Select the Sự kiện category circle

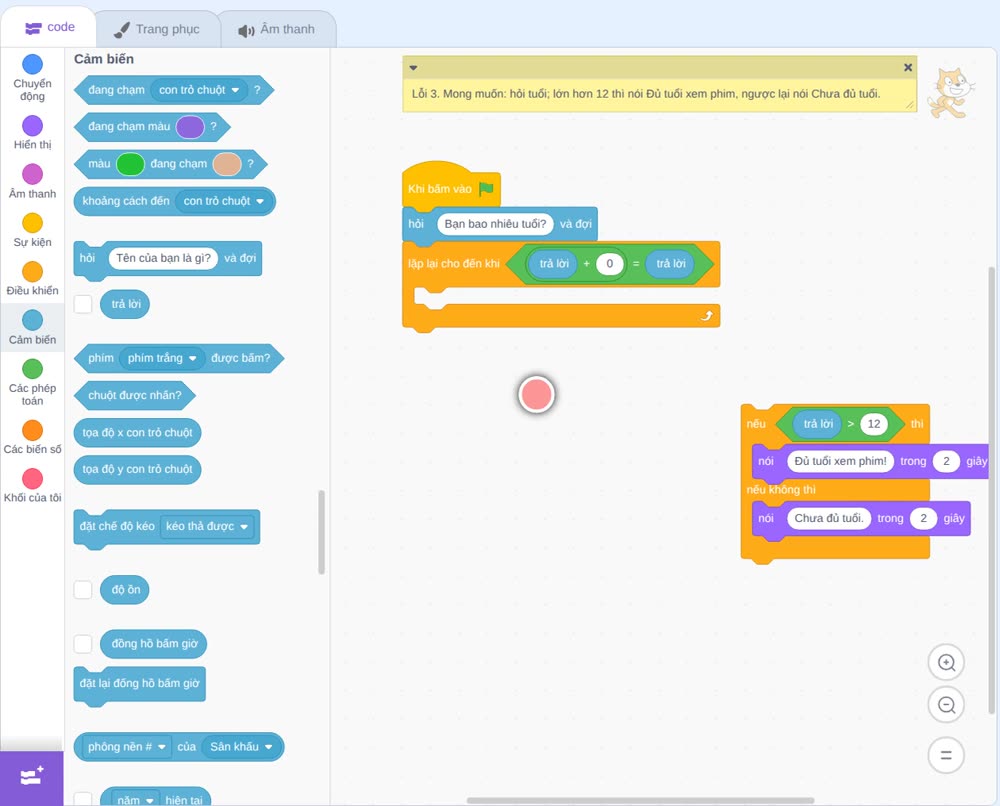[x=33, y=223]
